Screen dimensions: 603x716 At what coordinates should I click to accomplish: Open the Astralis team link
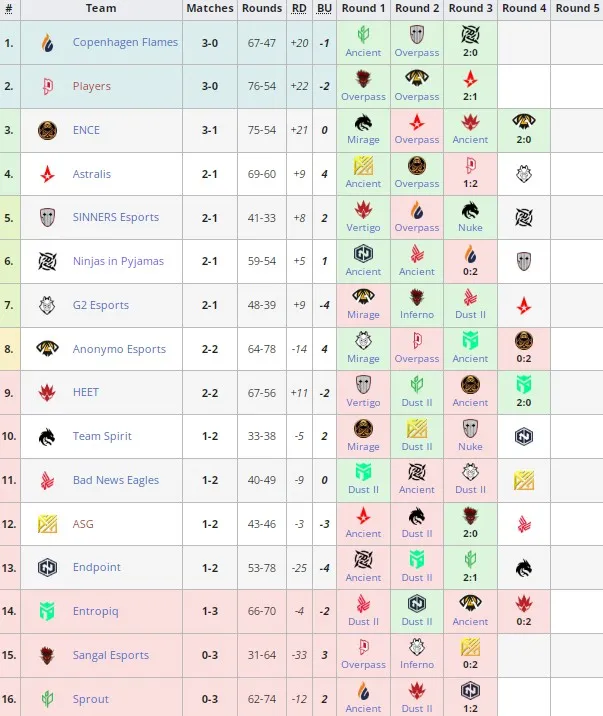(x=91, y=174)
